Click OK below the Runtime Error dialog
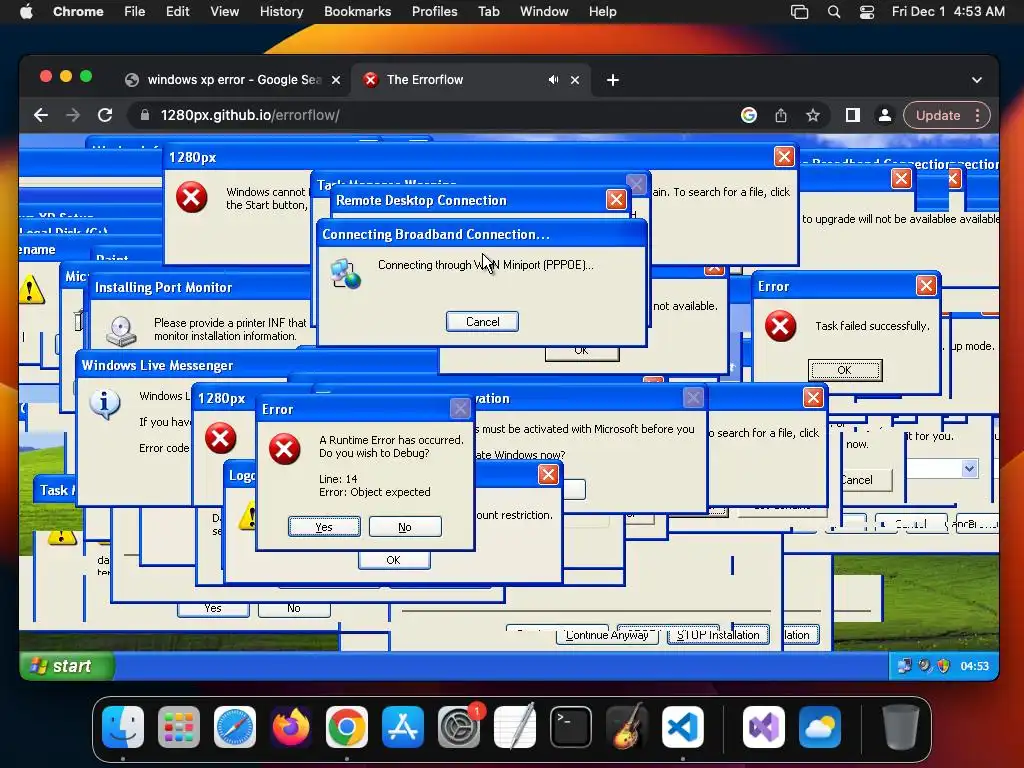The height and width of the screenshot is (768, 1024). coord(394,560)
